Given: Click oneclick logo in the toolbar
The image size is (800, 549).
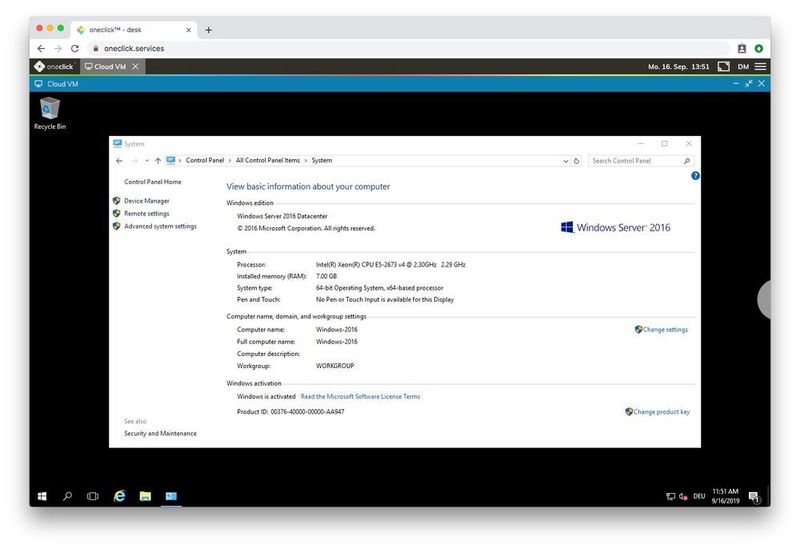Looking at the screenshot, I should [54, 66].
